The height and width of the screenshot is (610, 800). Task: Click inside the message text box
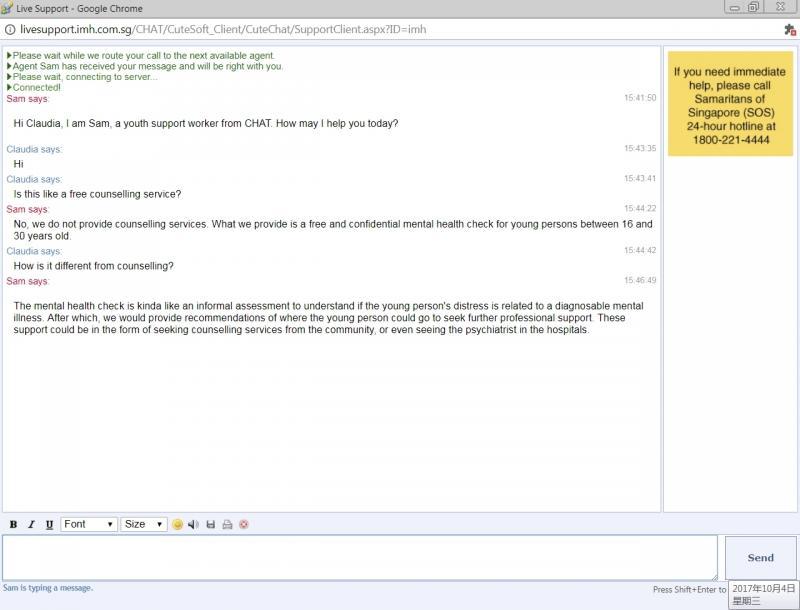pyautogui.click(x=359, y=557)
